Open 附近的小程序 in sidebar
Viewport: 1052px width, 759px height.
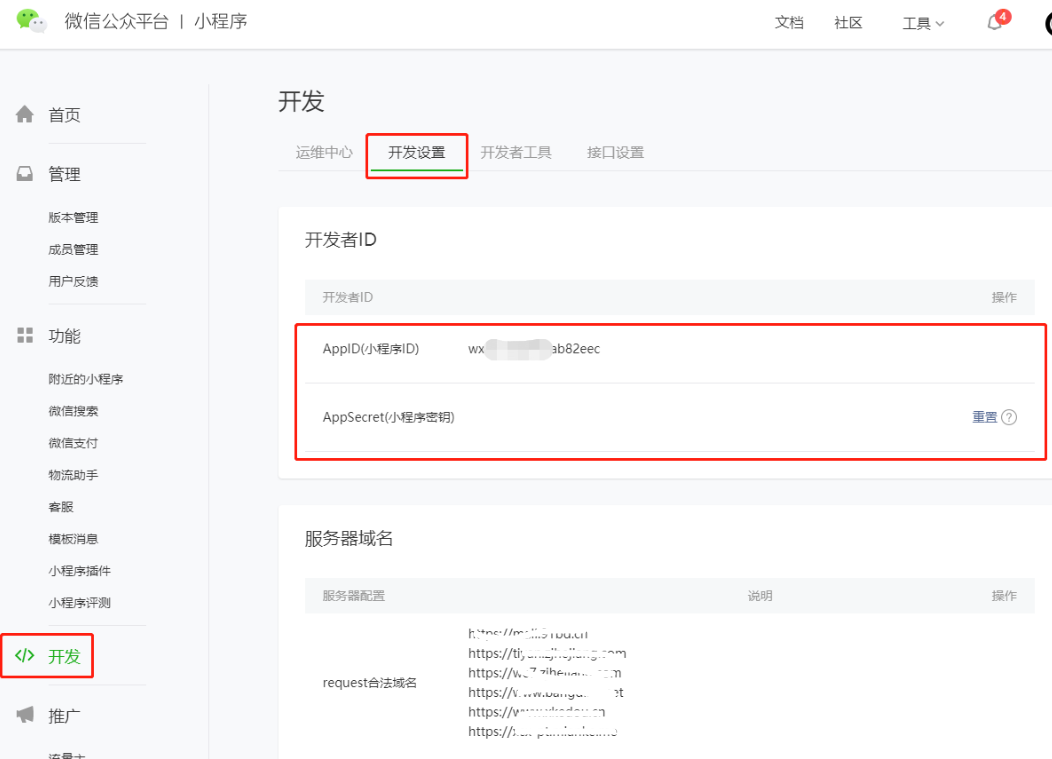pos(86,379)
